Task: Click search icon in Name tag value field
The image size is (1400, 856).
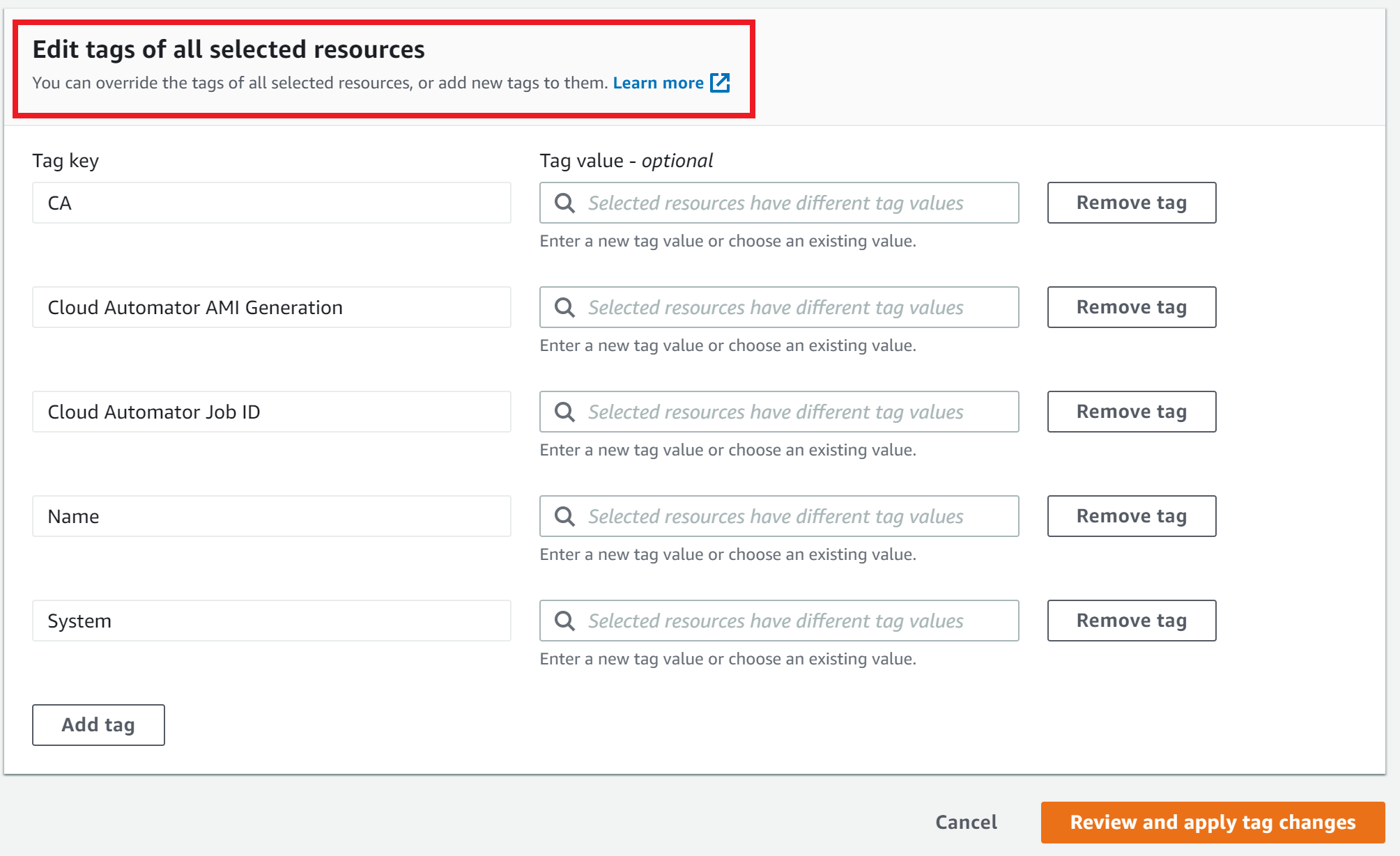Action: click(564, 516)
